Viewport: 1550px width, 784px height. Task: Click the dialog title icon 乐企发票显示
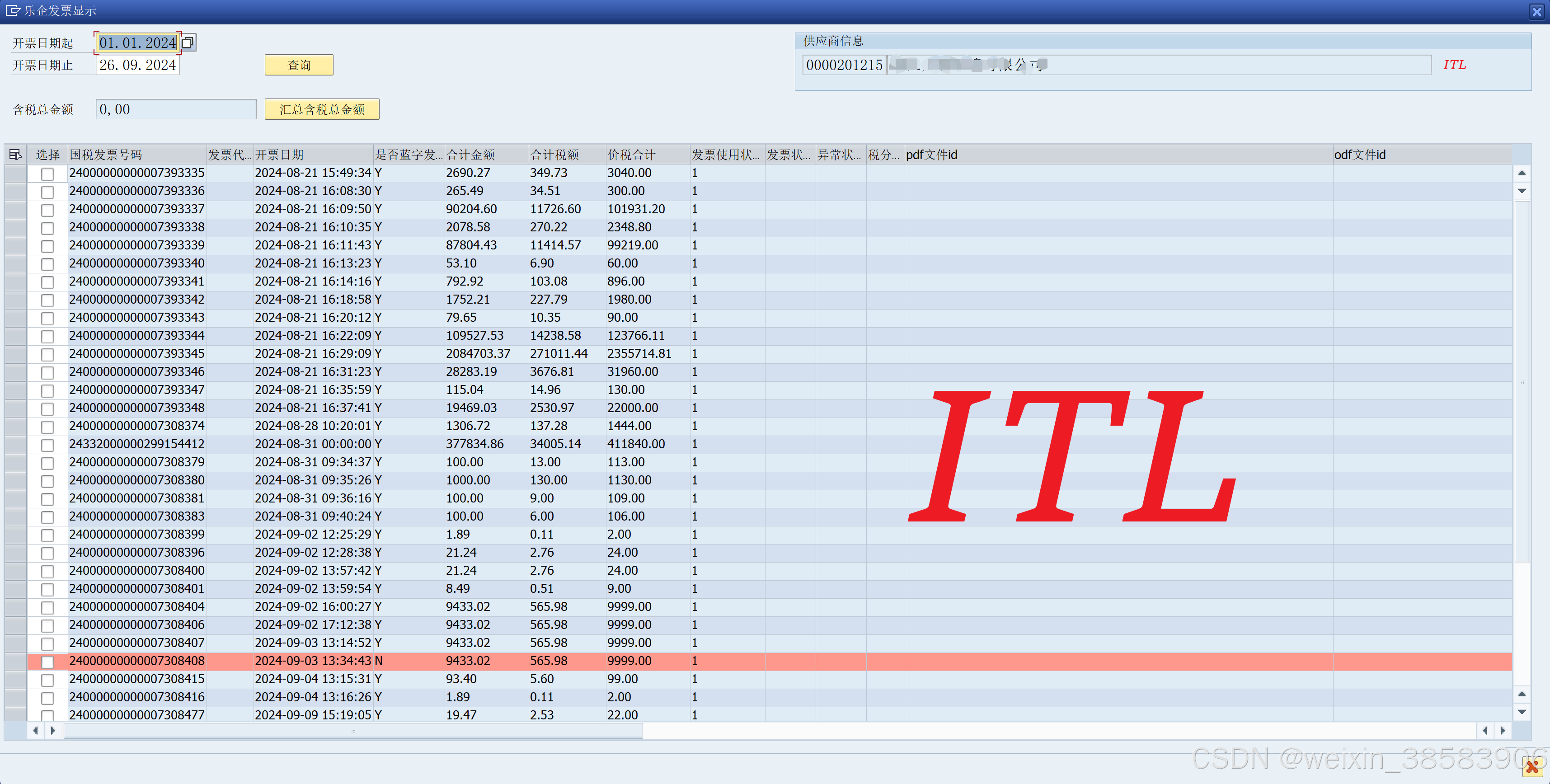(x=12, y=10)
